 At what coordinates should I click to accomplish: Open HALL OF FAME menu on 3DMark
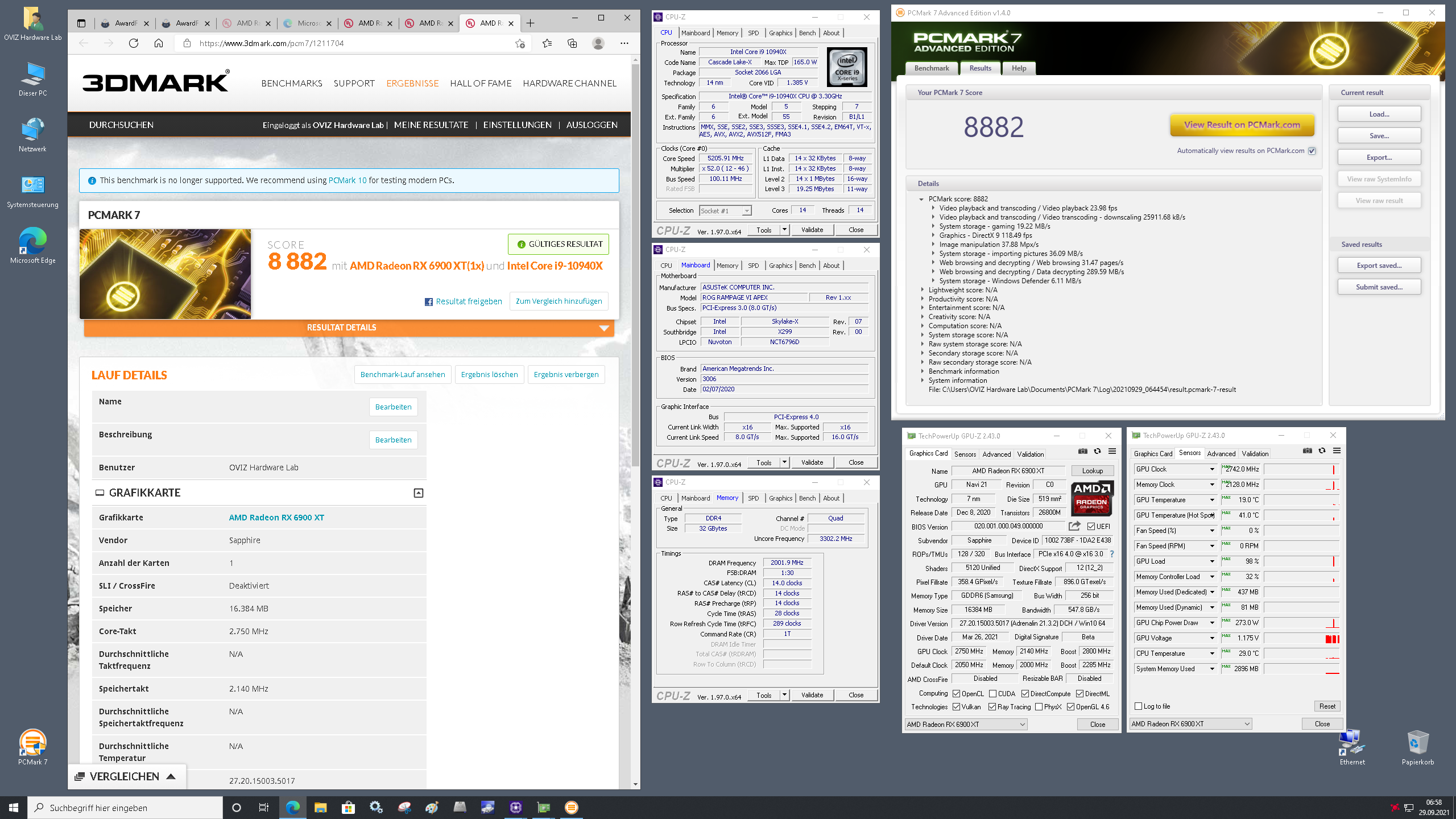tap(481, 84)
